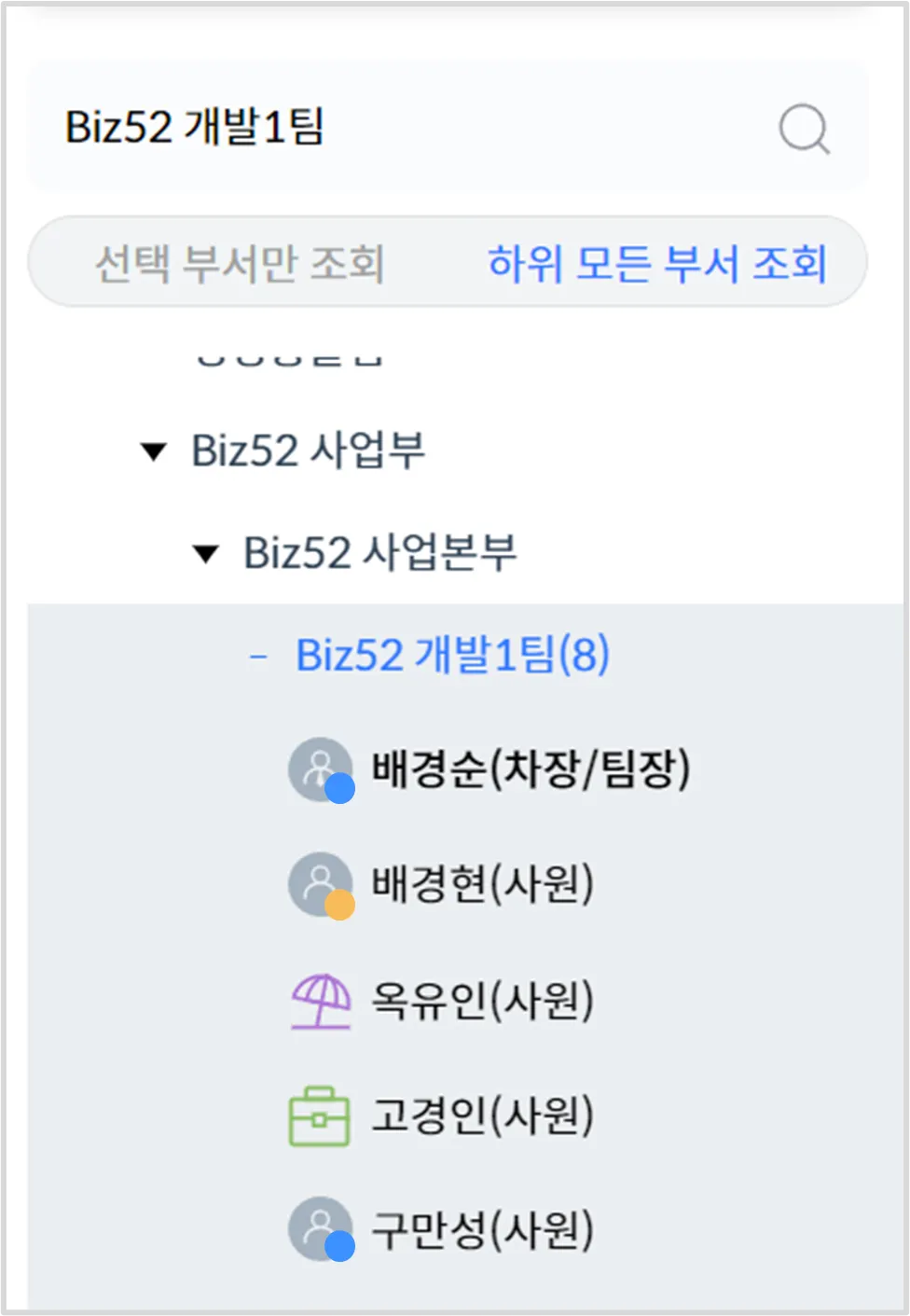Screen dimensions: 910x1316
Task: Click the Biz52 개발1팀 search field
Action: pos(448,128)
